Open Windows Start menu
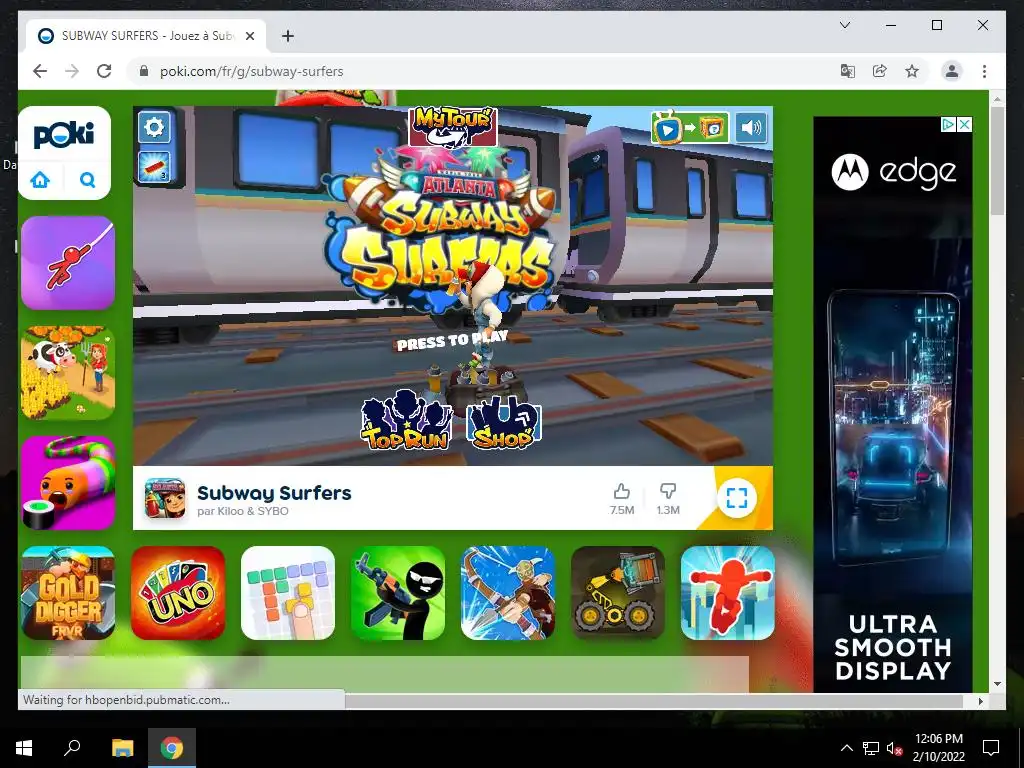The image size is (1024, 768). click(24, 748)
